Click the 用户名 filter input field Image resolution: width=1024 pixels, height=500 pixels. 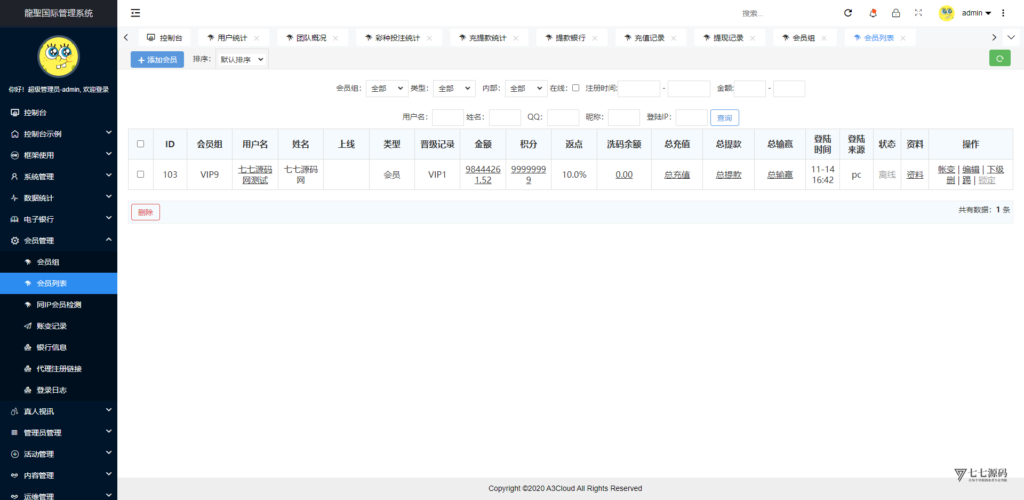point(448,117)
